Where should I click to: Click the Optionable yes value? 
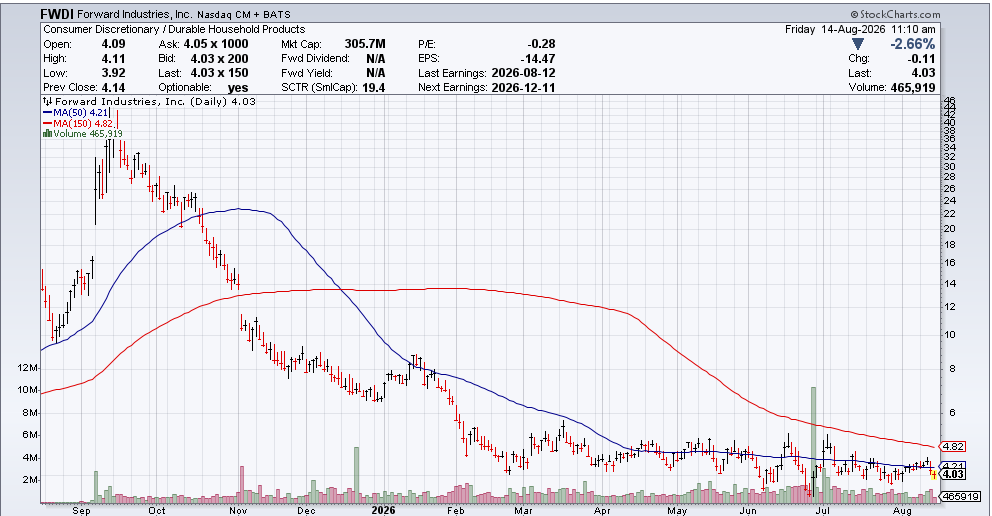point(238,88)
